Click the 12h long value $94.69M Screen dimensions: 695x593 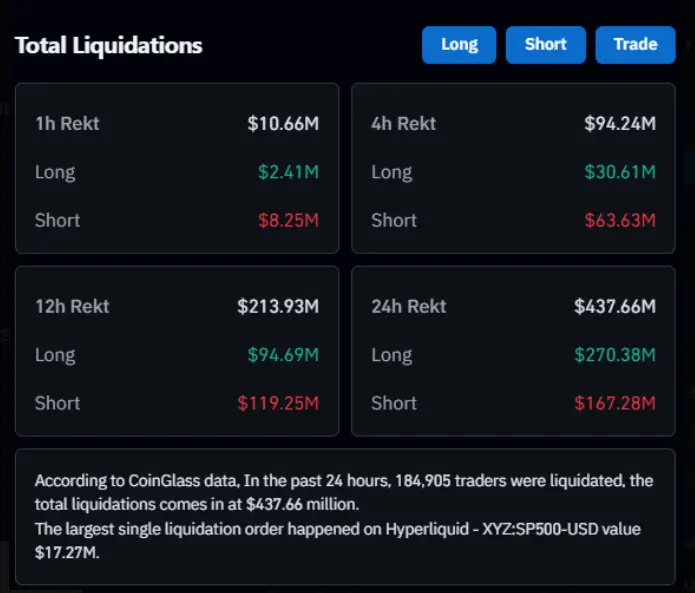[x=283, y=355]
